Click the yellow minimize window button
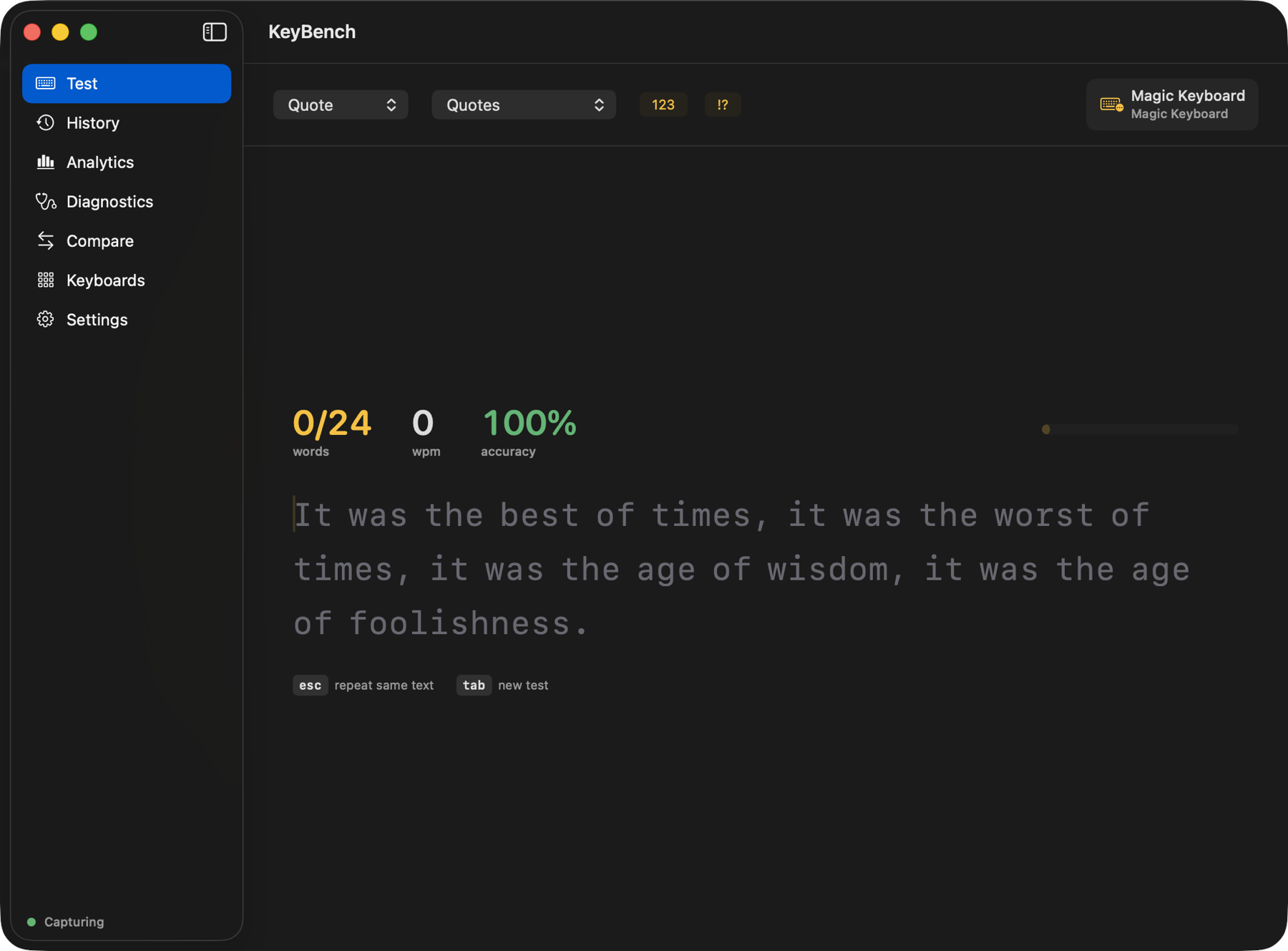The height and width of the screenshot is (951, 1288). (x=60, y=32)
